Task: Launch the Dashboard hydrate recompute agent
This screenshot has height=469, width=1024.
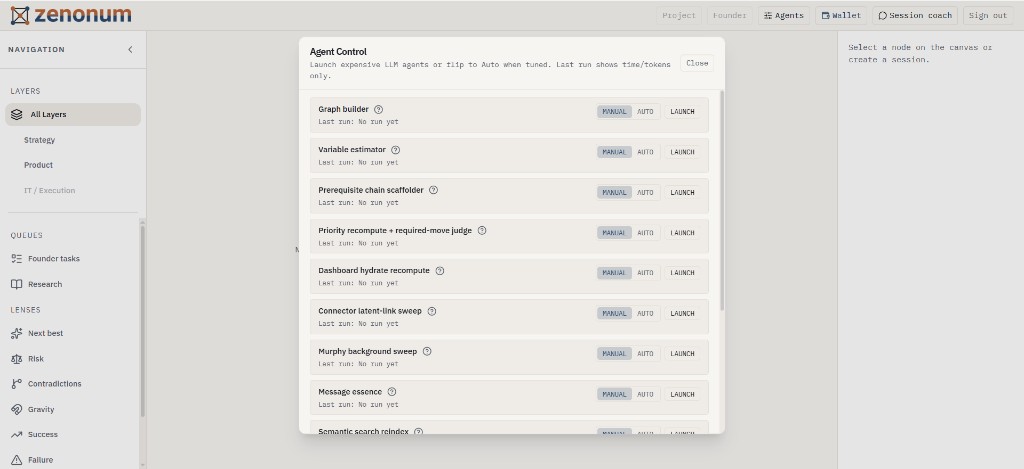Action: tap(682, 273)
